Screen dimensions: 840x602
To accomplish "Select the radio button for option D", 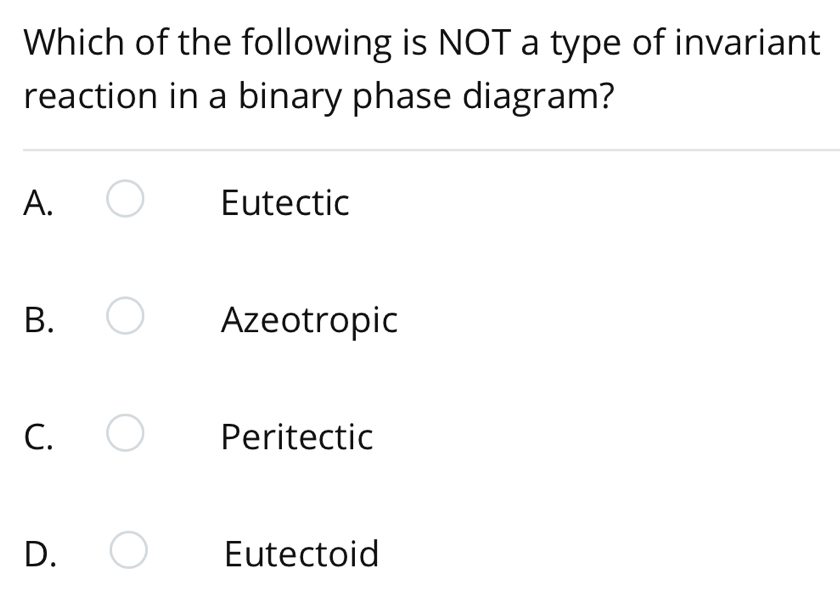I will tap(129, 552).
